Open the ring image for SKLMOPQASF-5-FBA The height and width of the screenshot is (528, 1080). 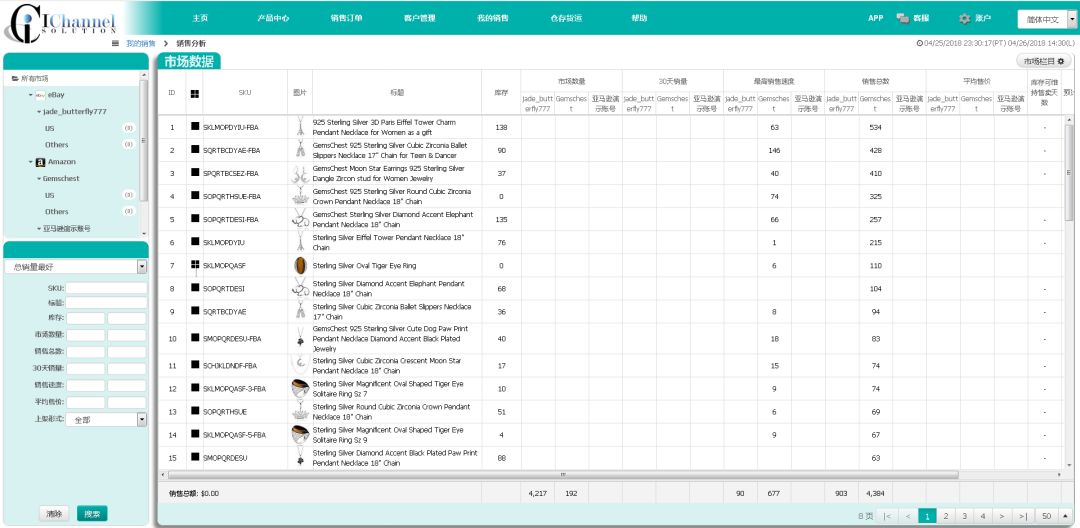[300, 434]
